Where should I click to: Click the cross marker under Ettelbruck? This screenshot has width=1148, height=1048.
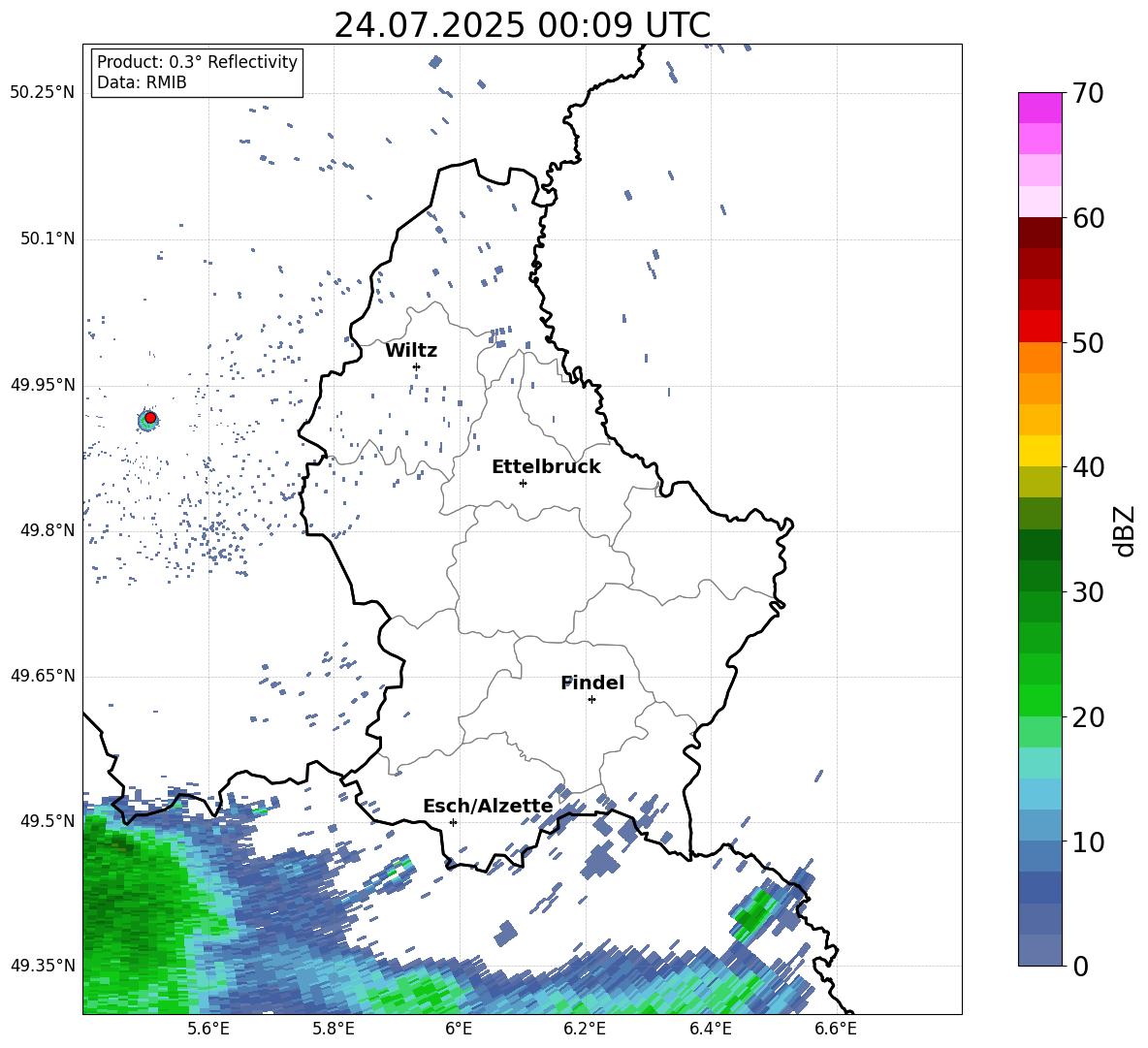(x=523, y=483)
